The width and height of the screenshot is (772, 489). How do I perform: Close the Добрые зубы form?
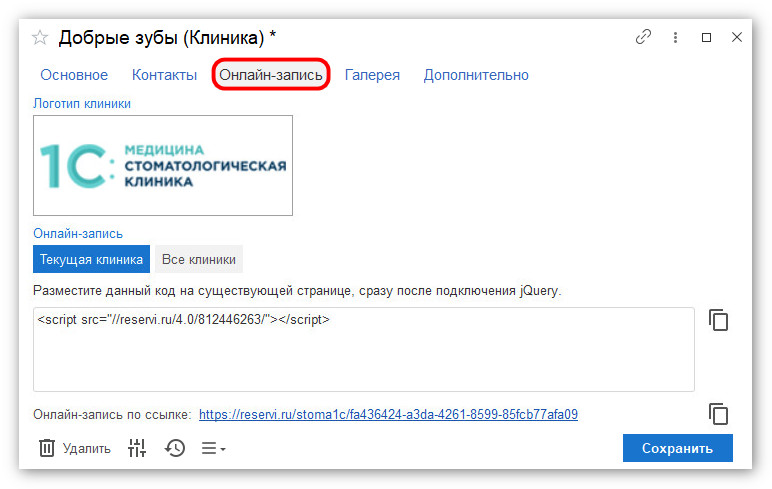click(737, 37)
